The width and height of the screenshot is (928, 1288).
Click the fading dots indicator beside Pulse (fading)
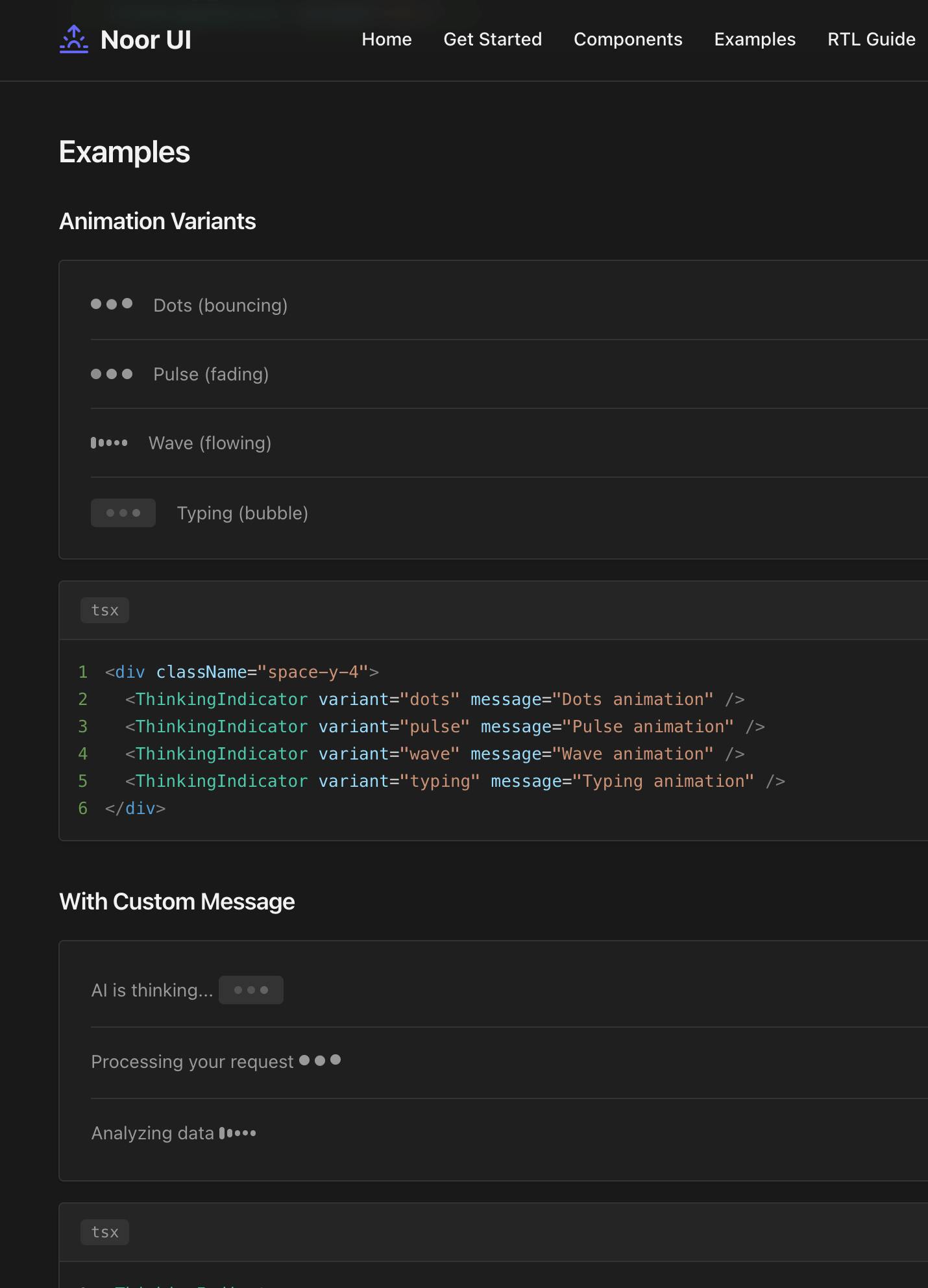pos(112,374)
